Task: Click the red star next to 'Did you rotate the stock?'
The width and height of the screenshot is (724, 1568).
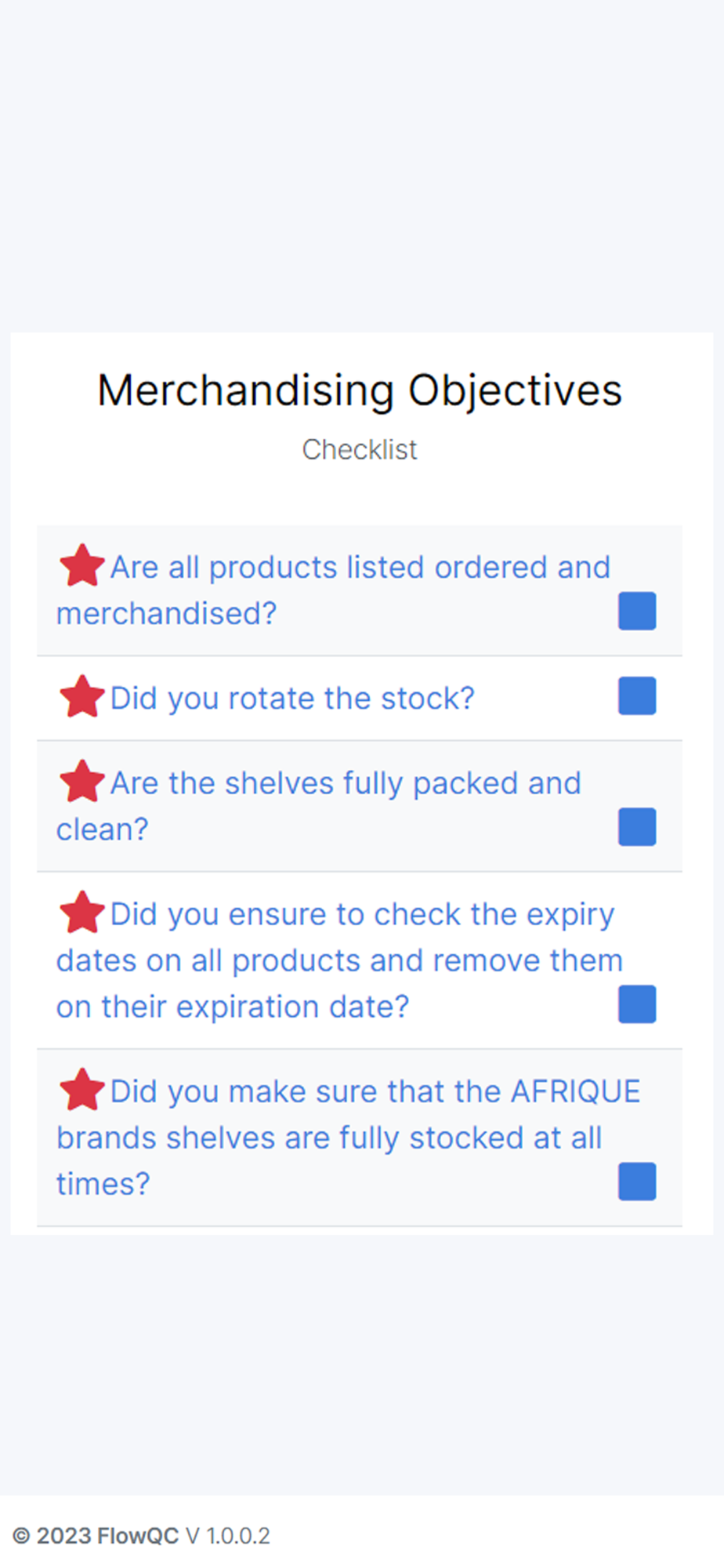Action: pyautogui.click(x=81, y=697)
